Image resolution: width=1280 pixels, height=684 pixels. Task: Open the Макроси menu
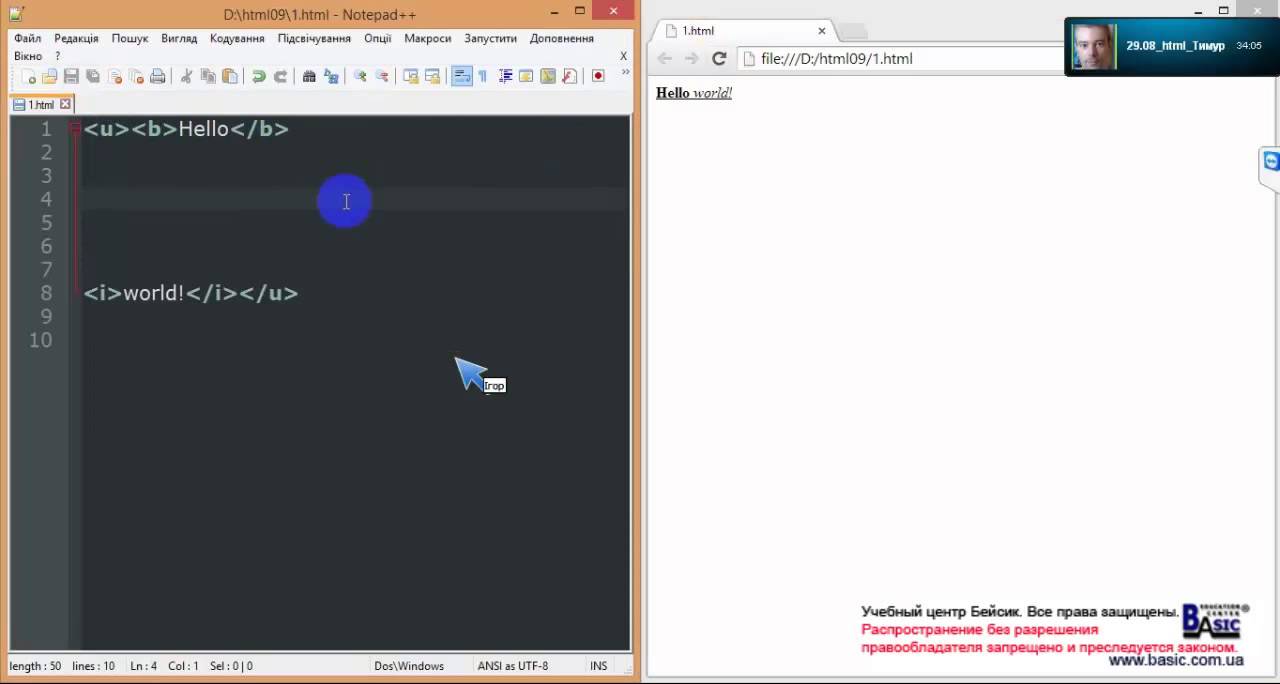click(427, 38)
